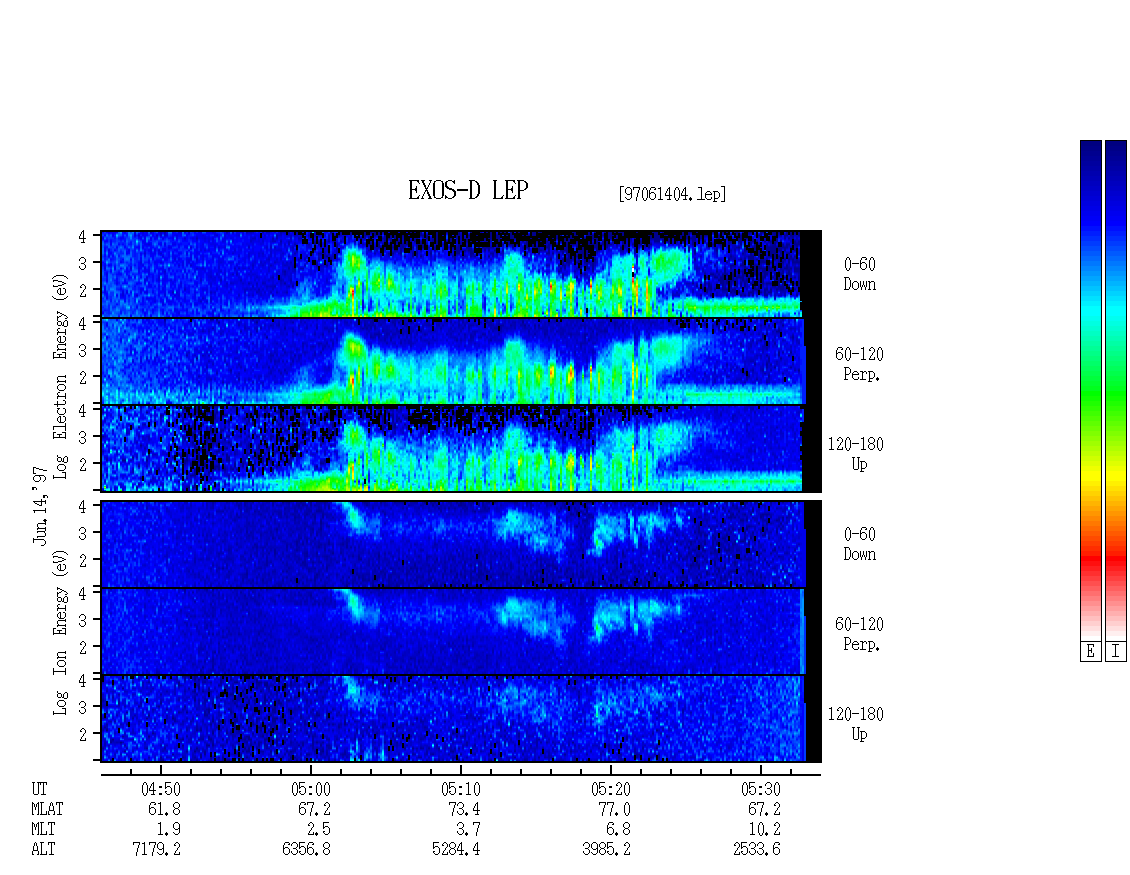Viewport: 1130px width, 875px height.
Task: Click the MLT value "3.7"
Action: coord(468,830)
